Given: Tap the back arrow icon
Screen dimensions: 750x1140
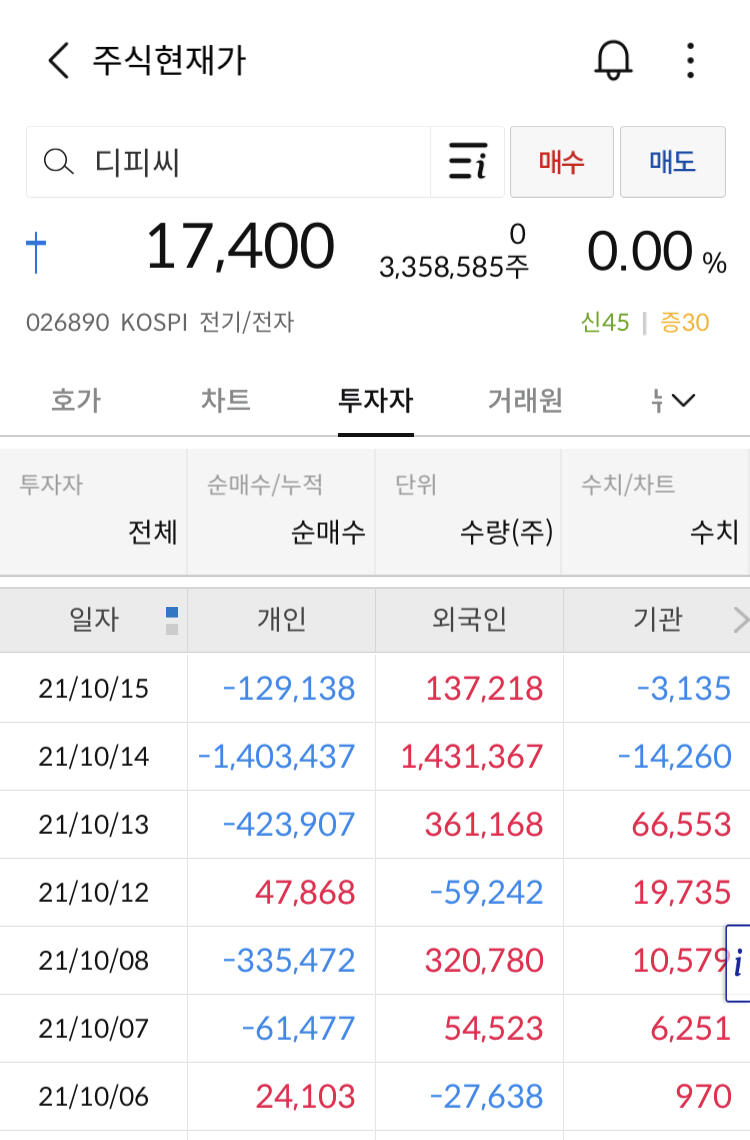Looking at the screenshot, I should [59, 61].
